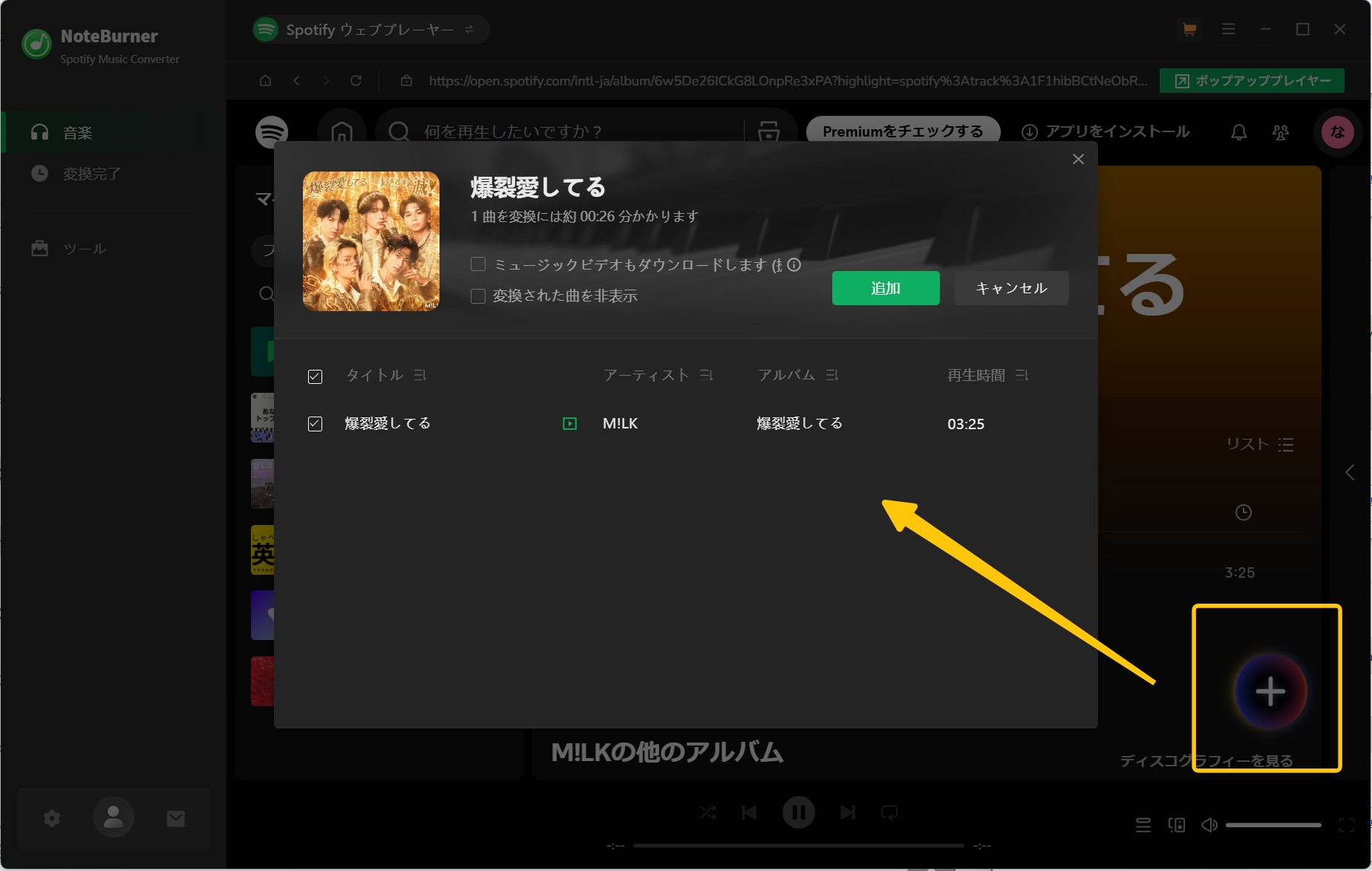
Task: Toggle shuffle playback
Action: click(708, 812)
